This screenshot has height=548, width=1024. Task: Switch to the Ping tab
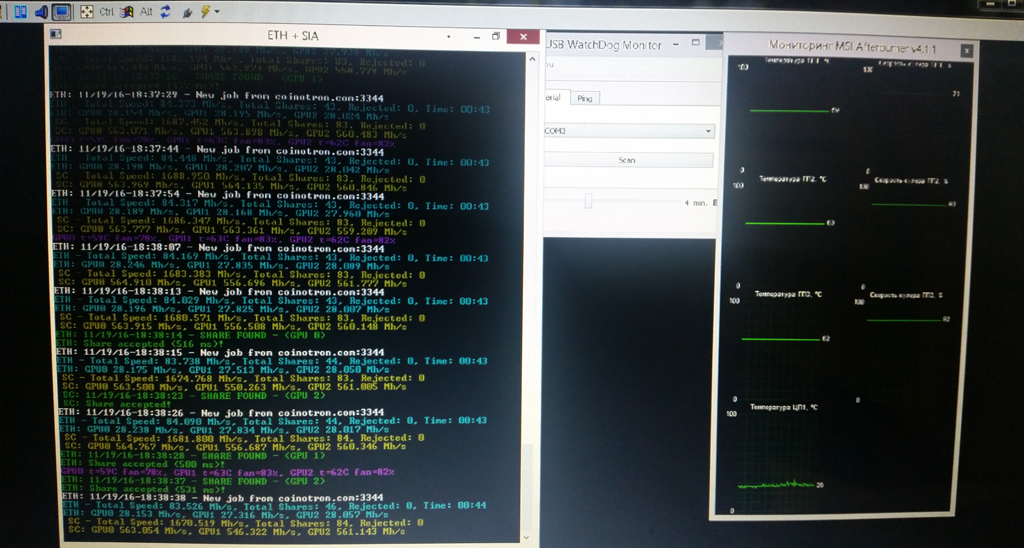[584, 98]
